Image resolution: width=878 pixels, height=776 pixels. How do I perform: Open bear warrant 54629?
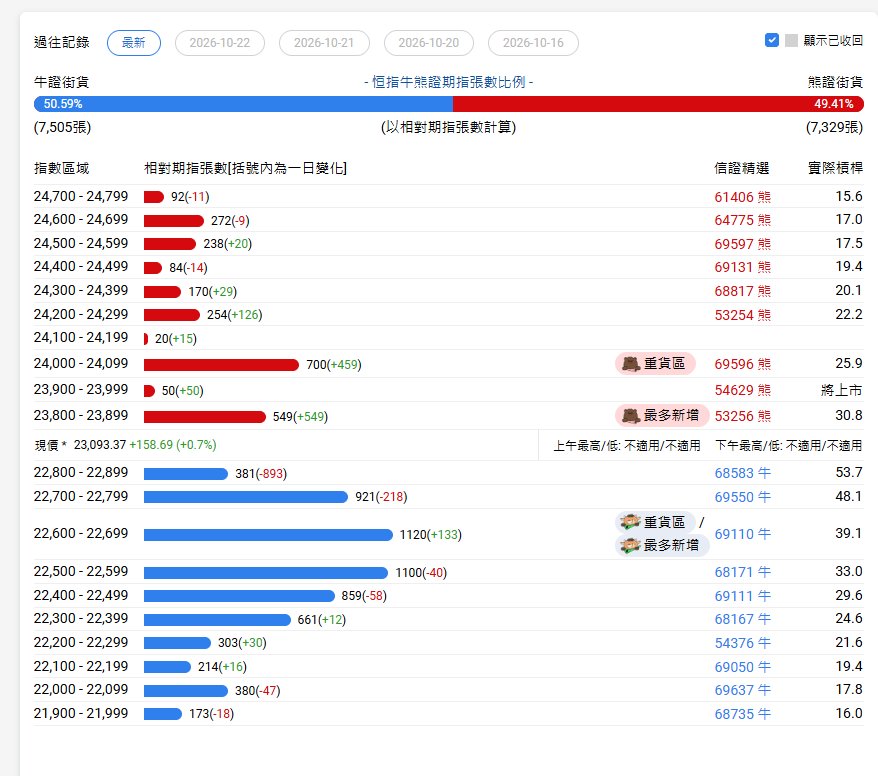pos(742,390)
